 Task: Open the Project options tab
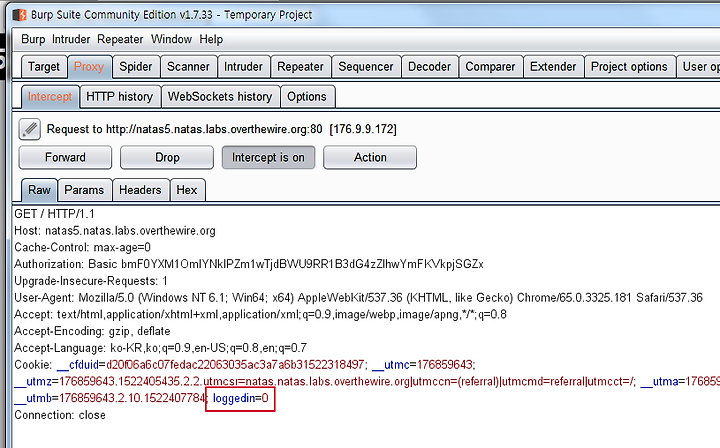click(630, 67)
